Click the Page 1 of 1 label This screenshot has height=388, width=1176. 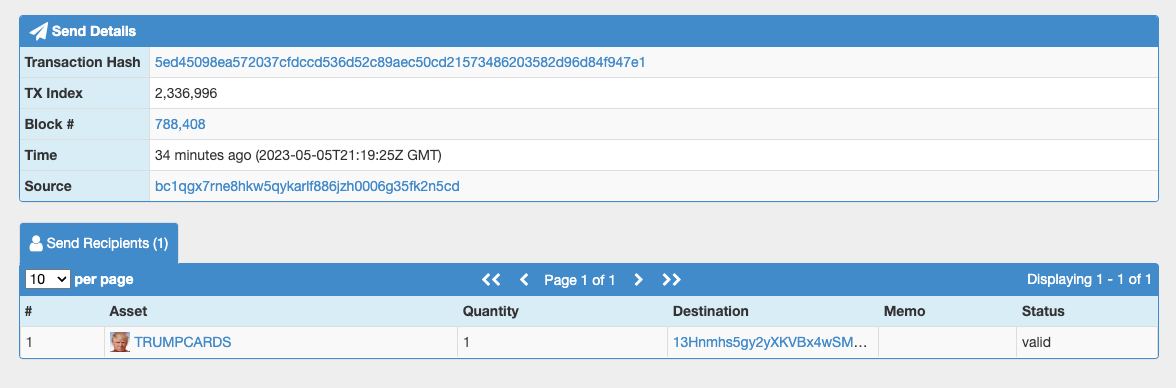(x=580, y=280)
